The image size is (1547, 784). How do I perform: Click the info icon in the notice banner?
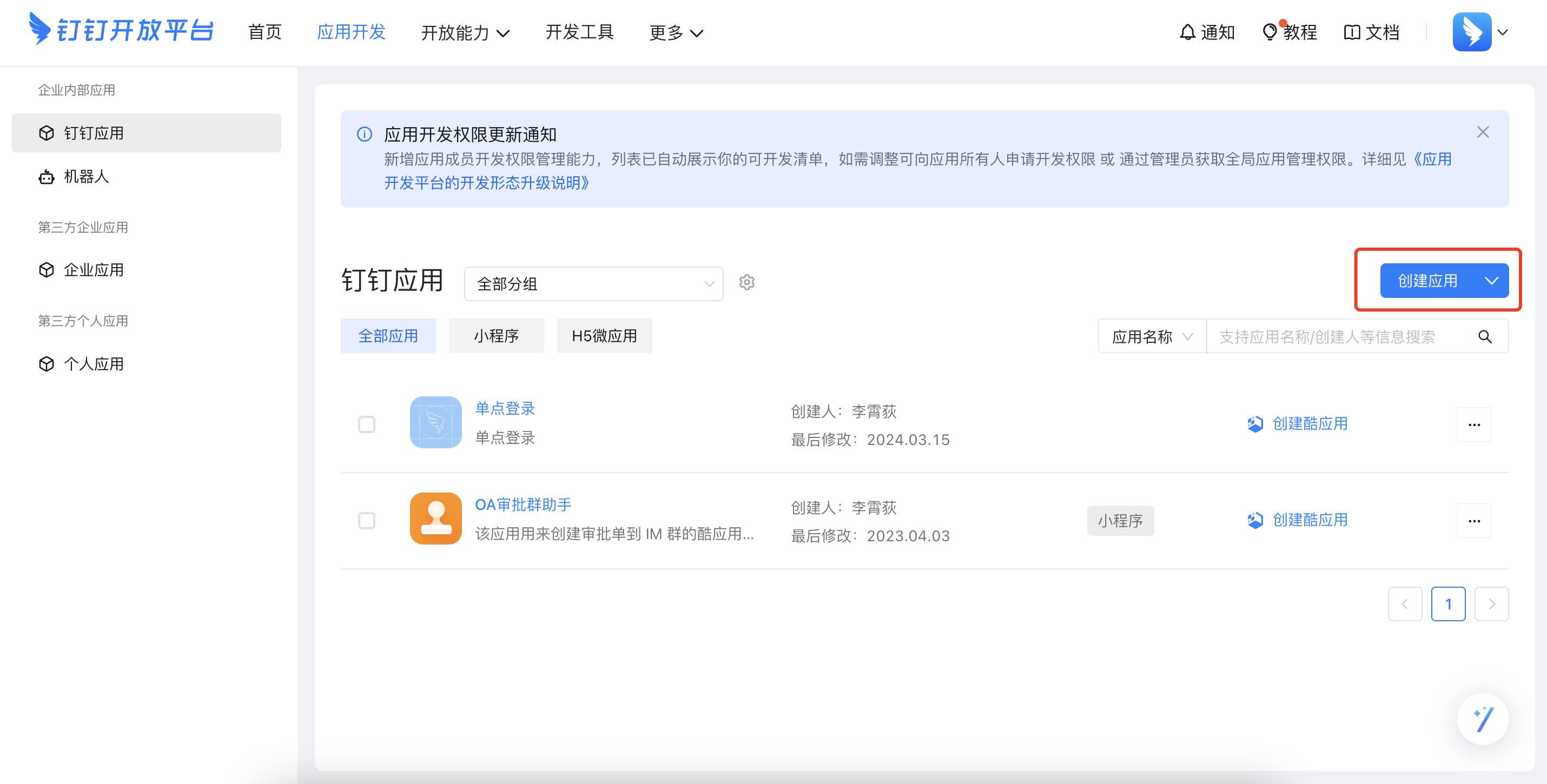[364, 134]
